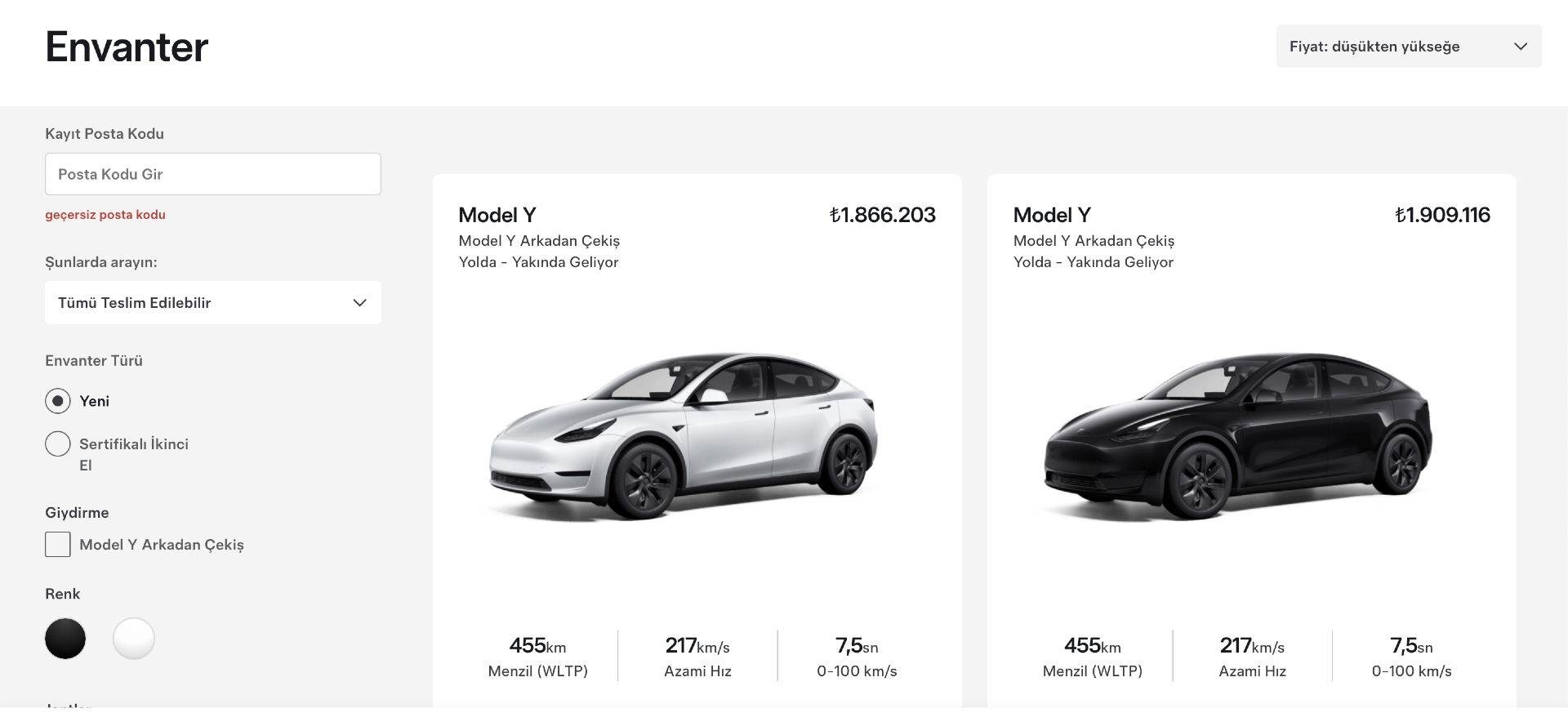Click the sort dropdown chevron arrow
The image size is (1568, 713).
point(1520,47)
